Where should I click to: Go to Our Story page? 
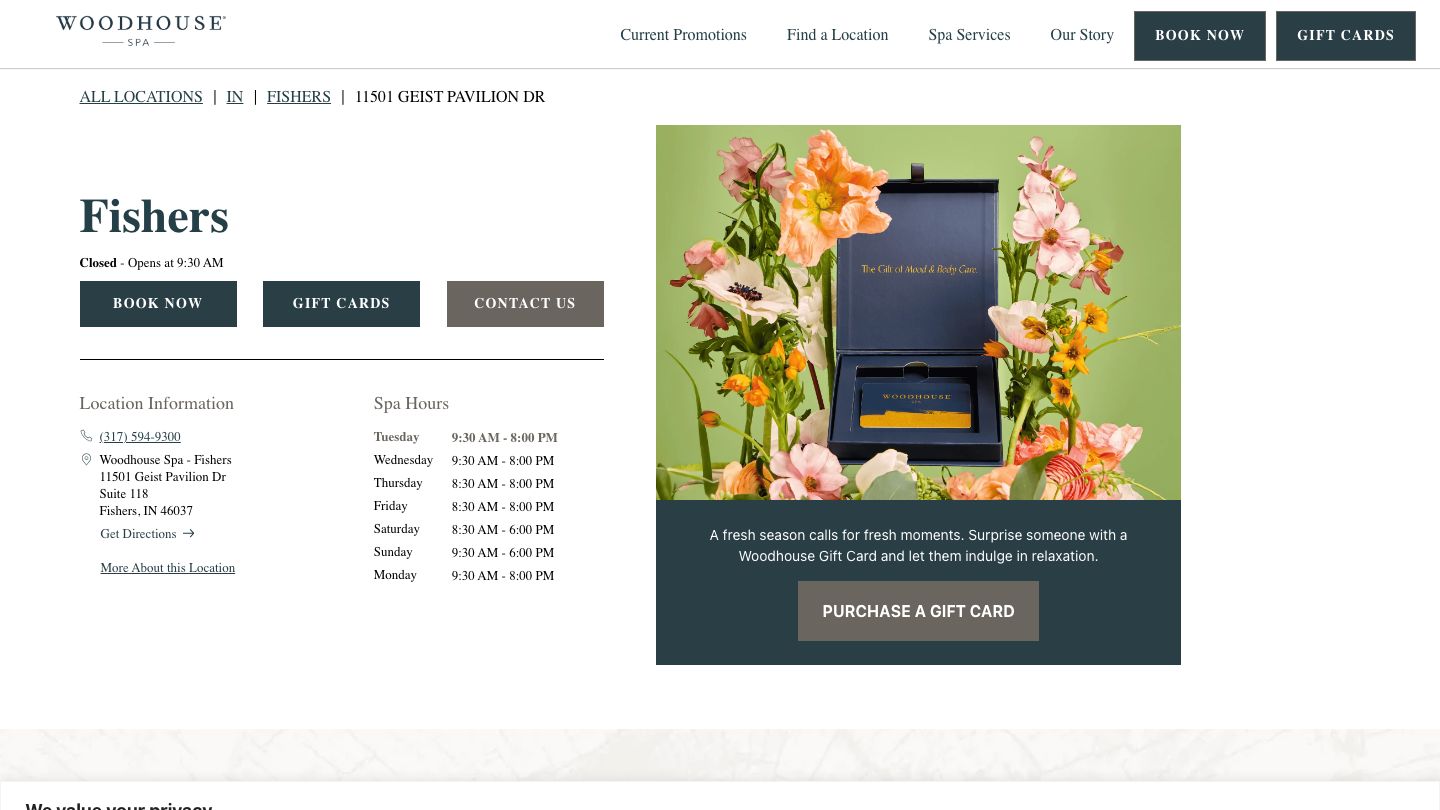pyautogui.click(x=1081, y=35)
